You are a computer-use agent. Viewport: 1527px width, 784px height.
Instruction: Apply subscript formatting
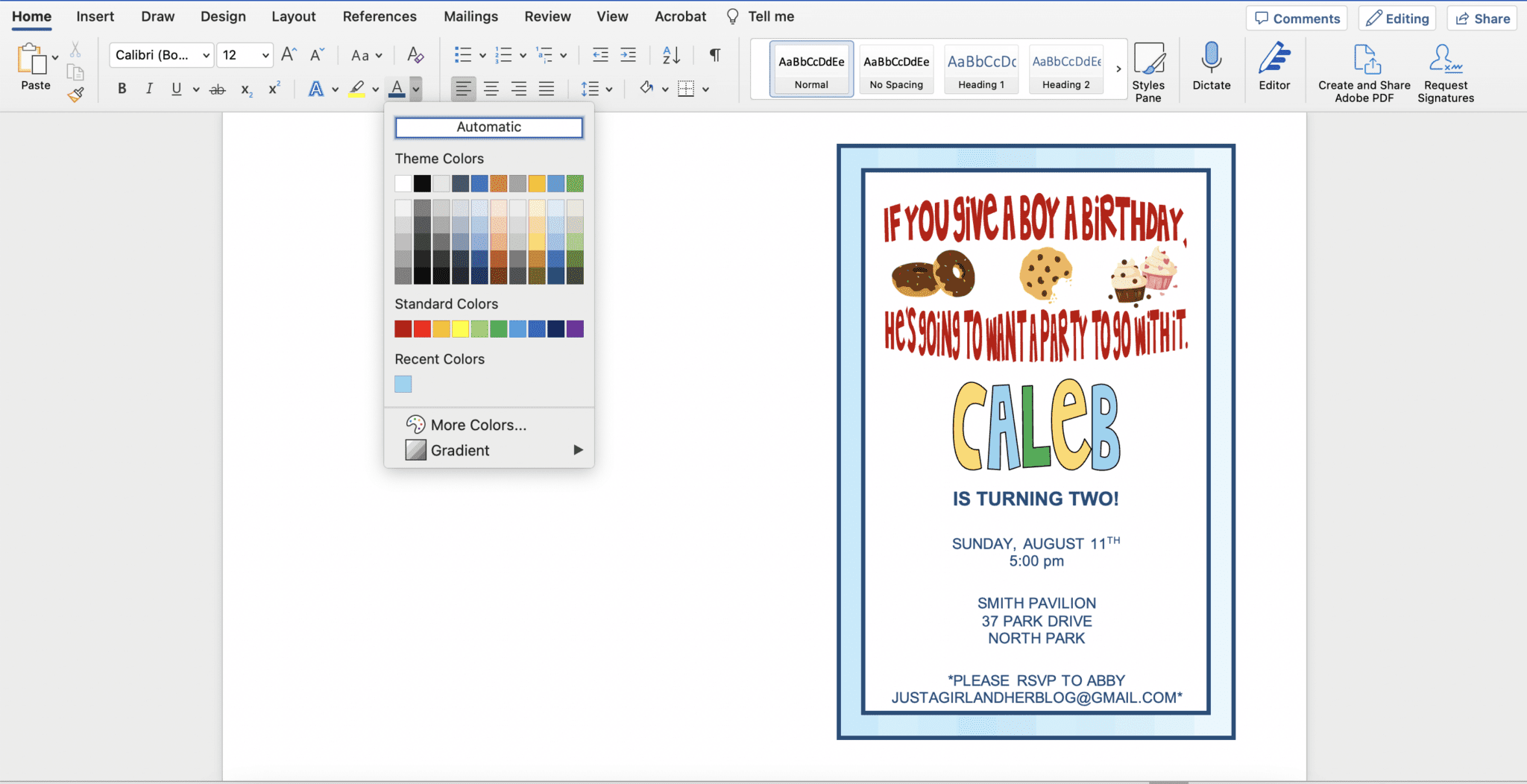(247, 89)
